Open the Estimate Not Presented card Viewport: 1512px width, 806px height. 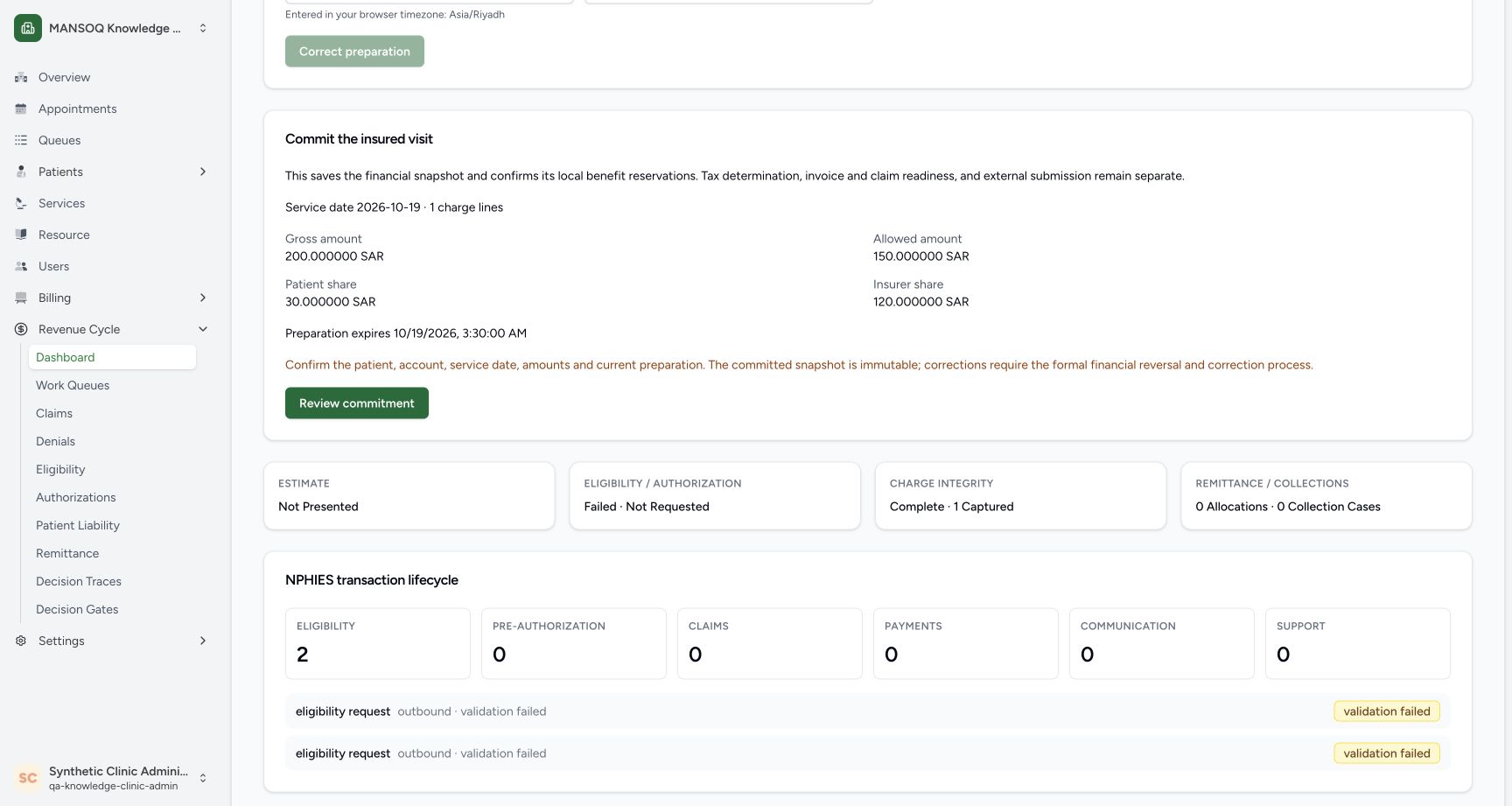[x=409, y=496]
